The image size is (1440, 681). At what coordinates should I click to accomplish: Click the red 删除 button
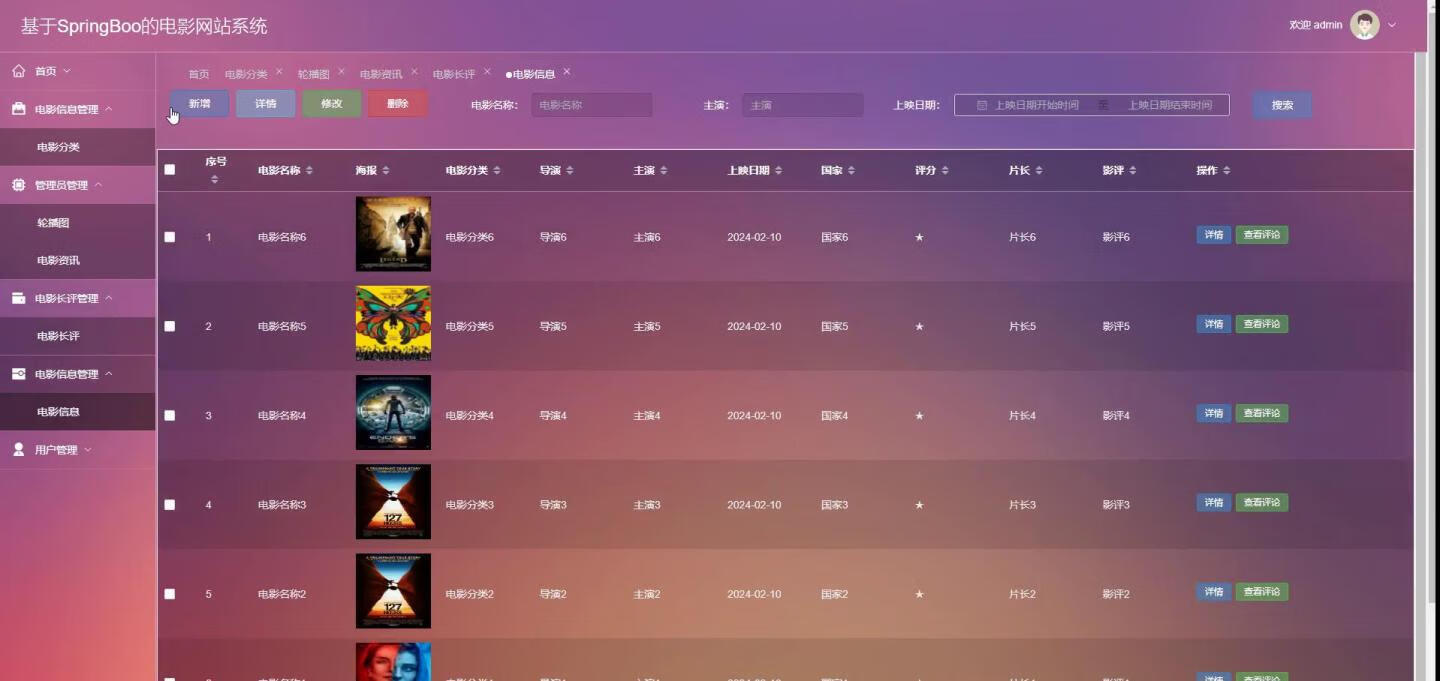tap(398, 104)
